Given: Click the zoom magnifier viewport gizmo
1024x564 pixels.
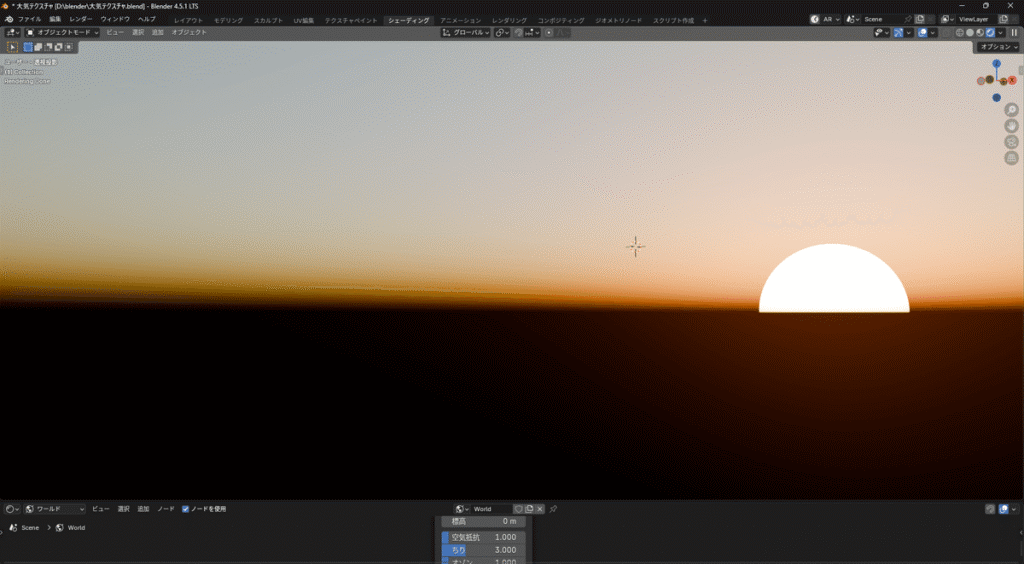Looking at the screenshot, I should click(x=1012, y=110).
